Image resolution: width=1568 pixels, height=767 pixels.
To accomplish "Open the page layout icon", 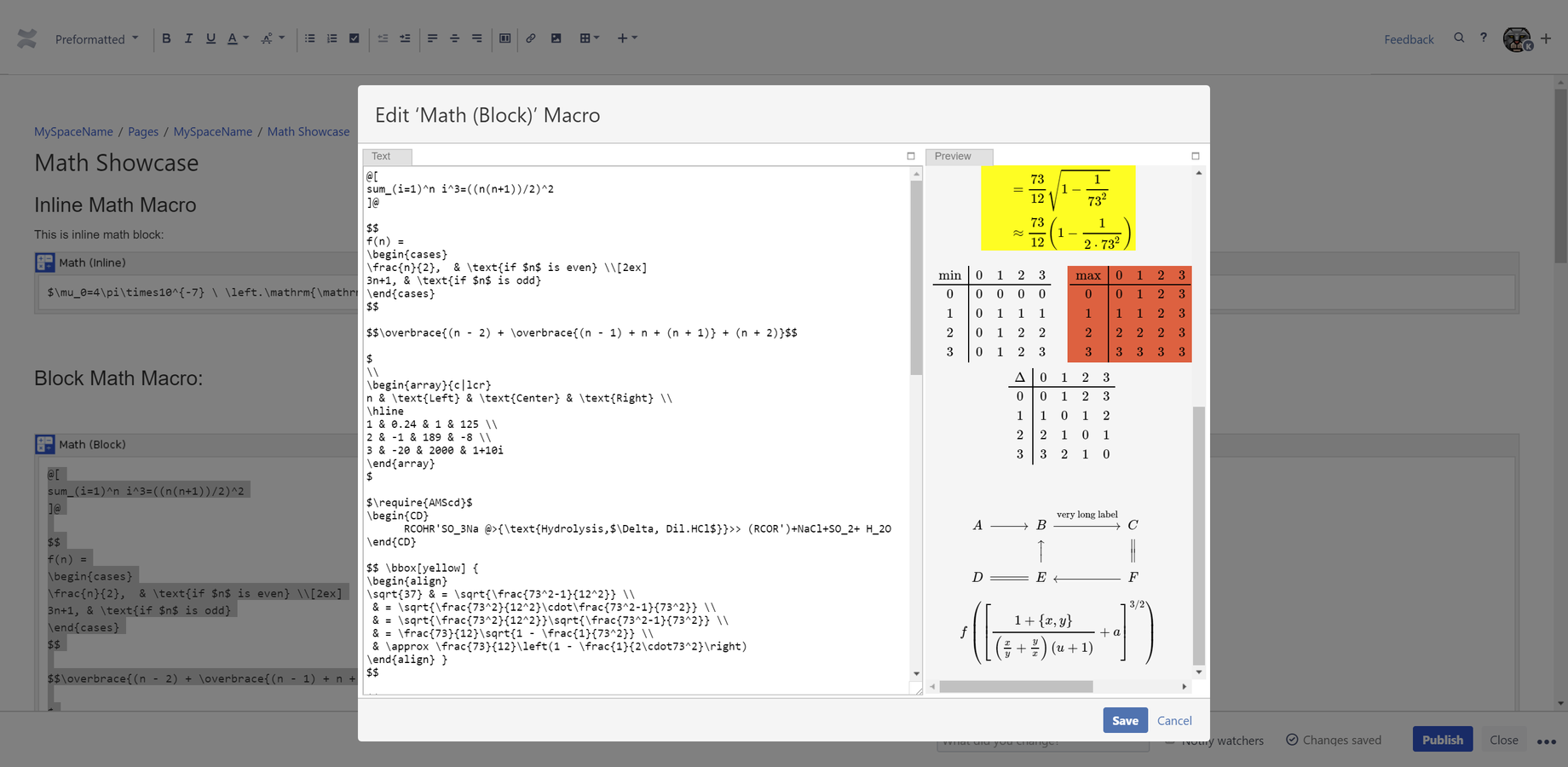I will click(x=504, y=38).
